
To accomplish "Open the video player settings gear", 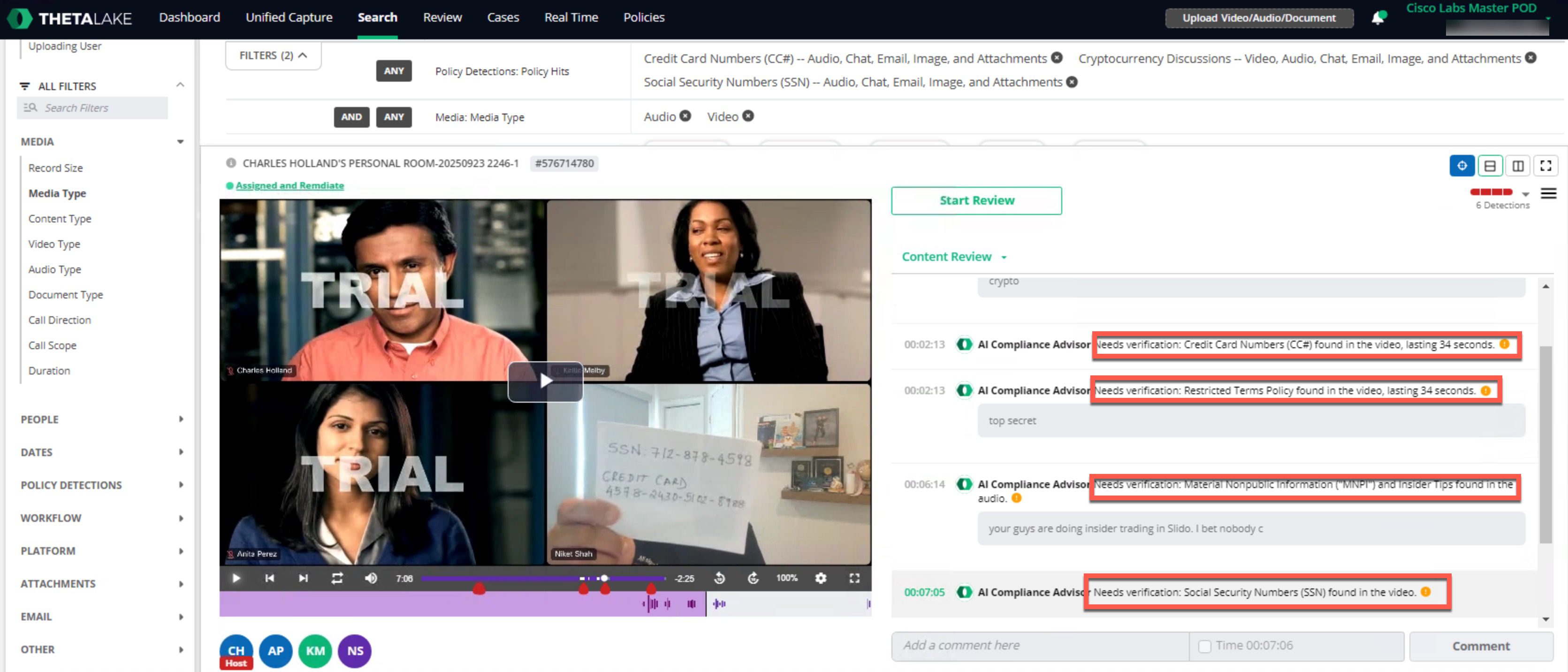I will (821, 578).
